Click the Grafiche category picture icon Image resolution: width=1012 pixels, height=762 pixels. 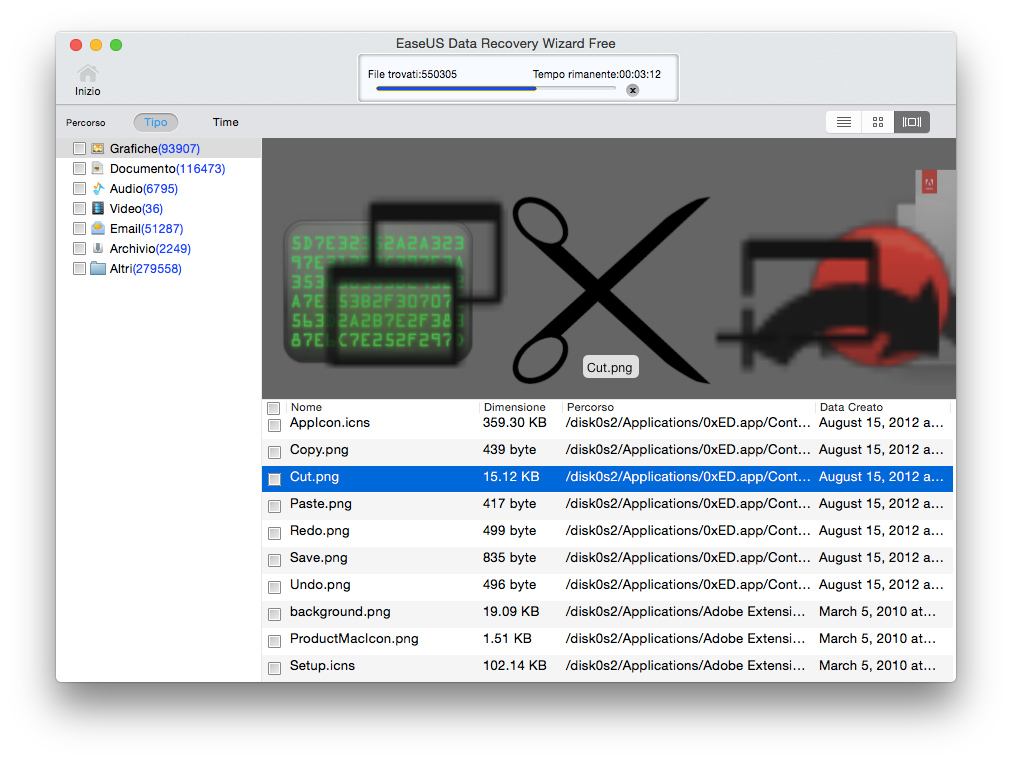[97, 148]
